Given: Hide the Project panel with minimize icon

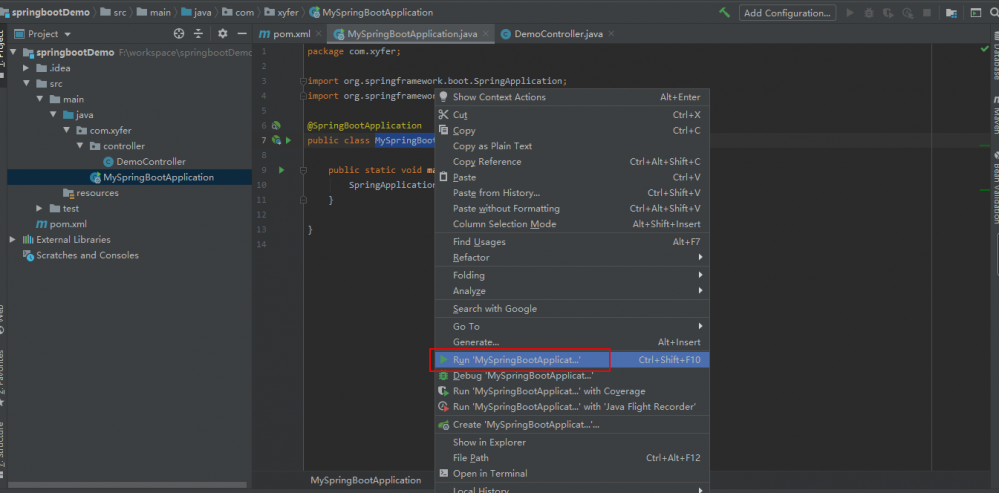Looking at the screenshot, I should pyautogui.click(x=239, y=33).
